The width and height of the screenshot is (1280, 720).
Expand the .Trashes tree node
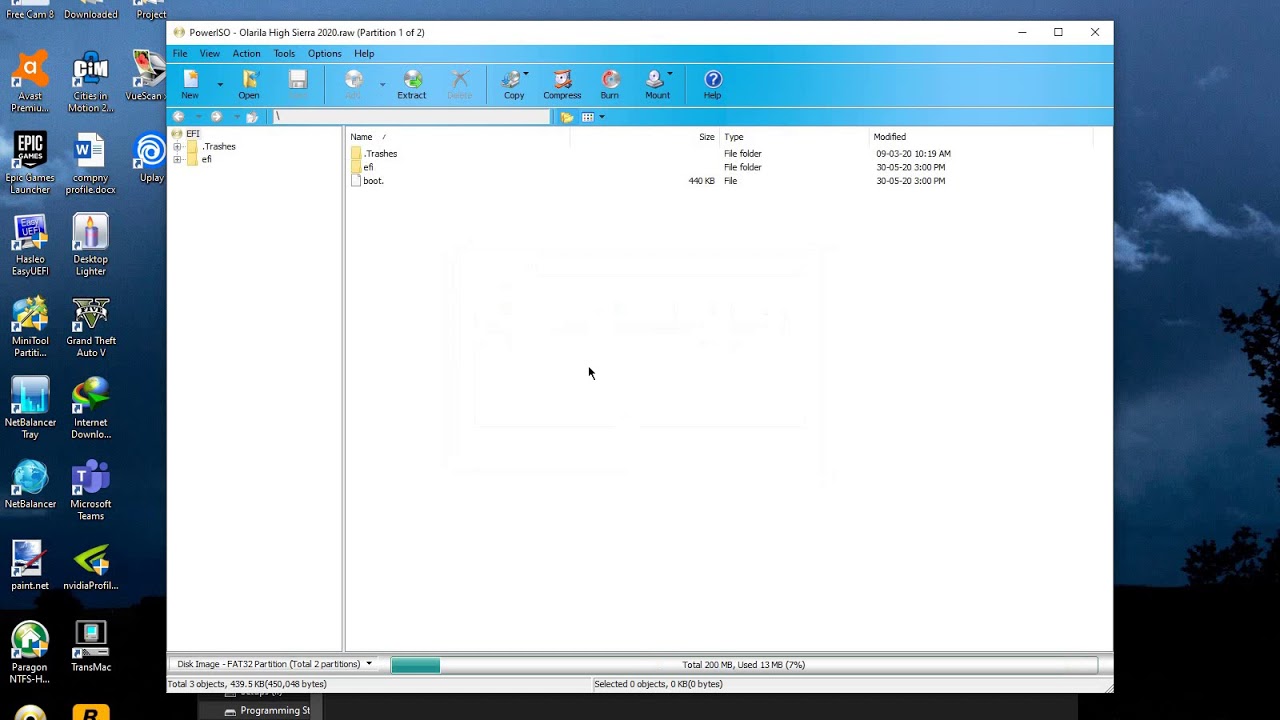(177, 147)
